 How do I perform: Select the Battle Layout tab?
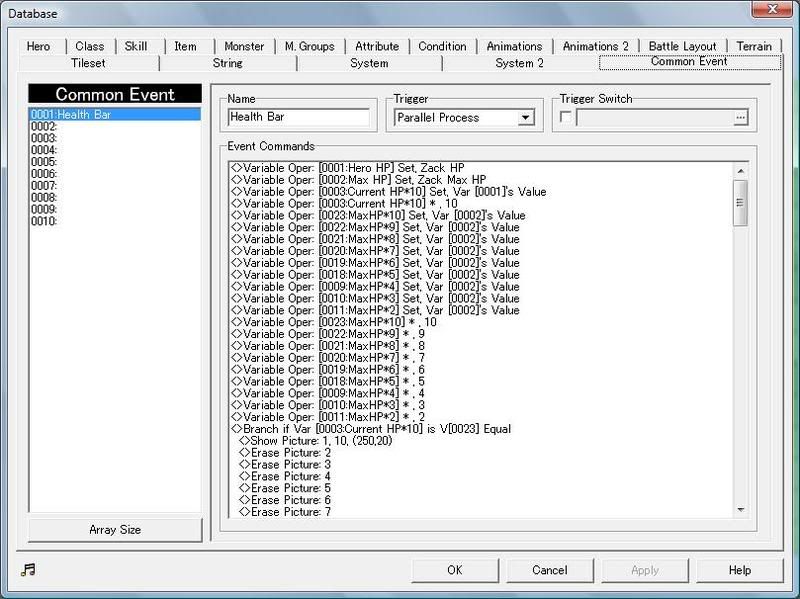[683, 46]
